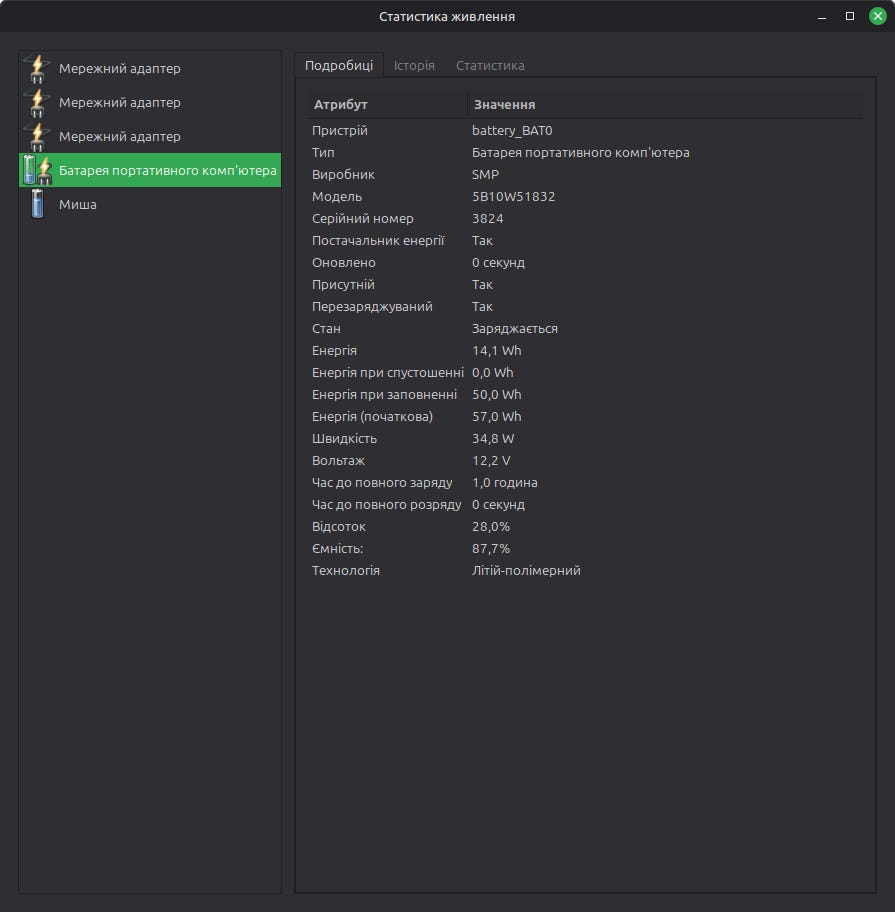Image resolution: width=895 pixels, height=912 pixels.
Task: Click the 1,0 година time value
Action: [x=505, y=483]
